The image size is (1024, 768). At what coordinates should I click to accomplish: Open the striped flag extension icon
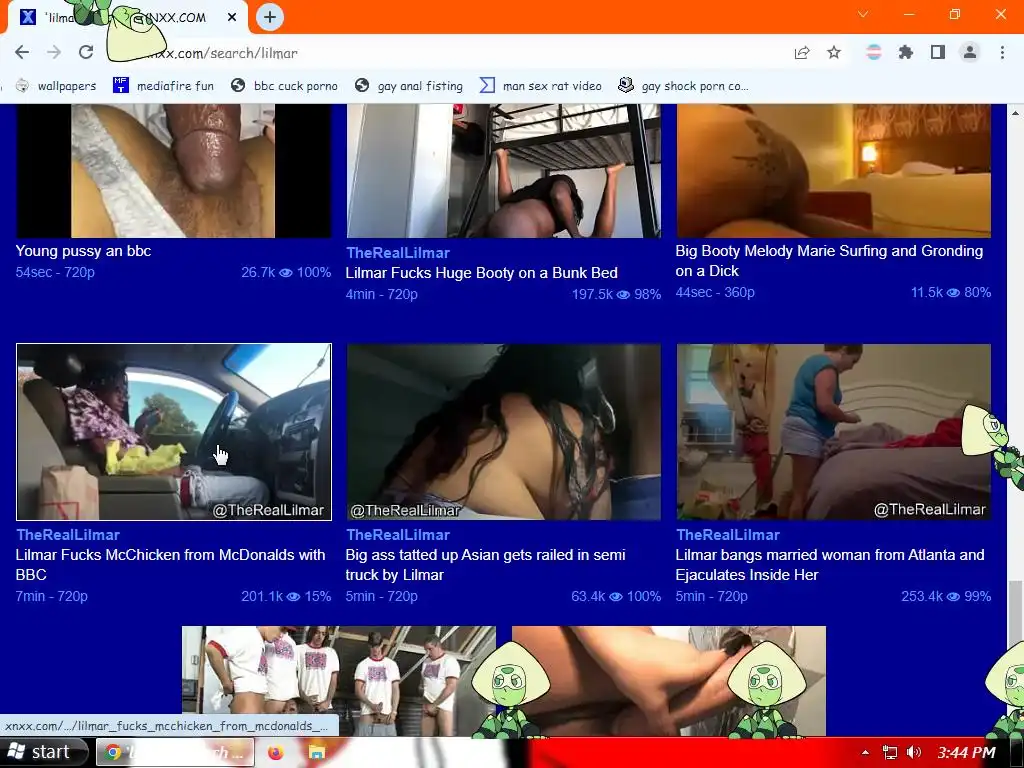[874, 53]
